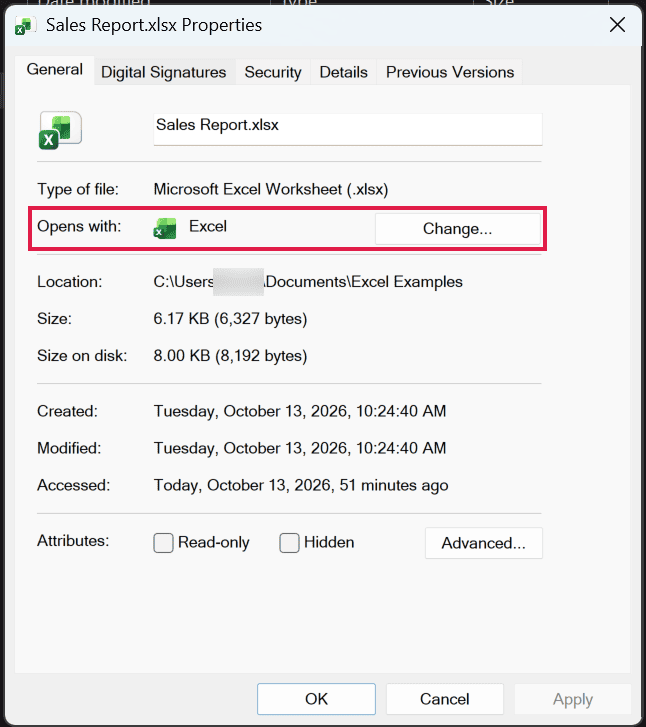Screen dimensions: 646x727
Task: Switch to the Digital Signatures tab
Action: point(164,72)
